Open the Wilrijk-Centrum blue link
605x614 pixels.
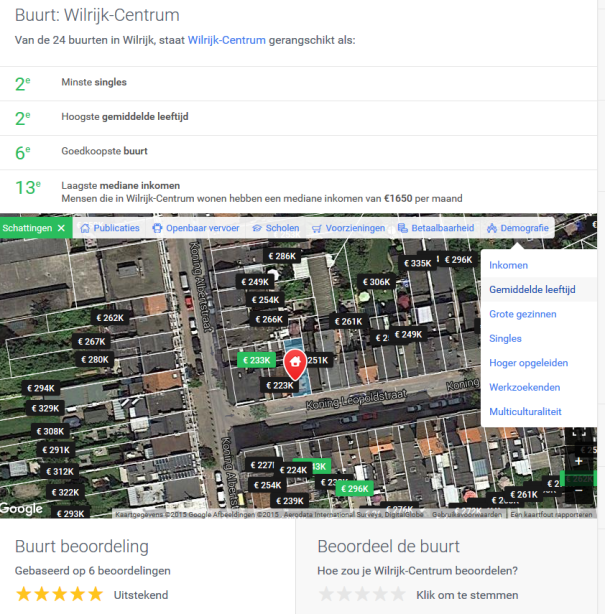click(227, 40)
